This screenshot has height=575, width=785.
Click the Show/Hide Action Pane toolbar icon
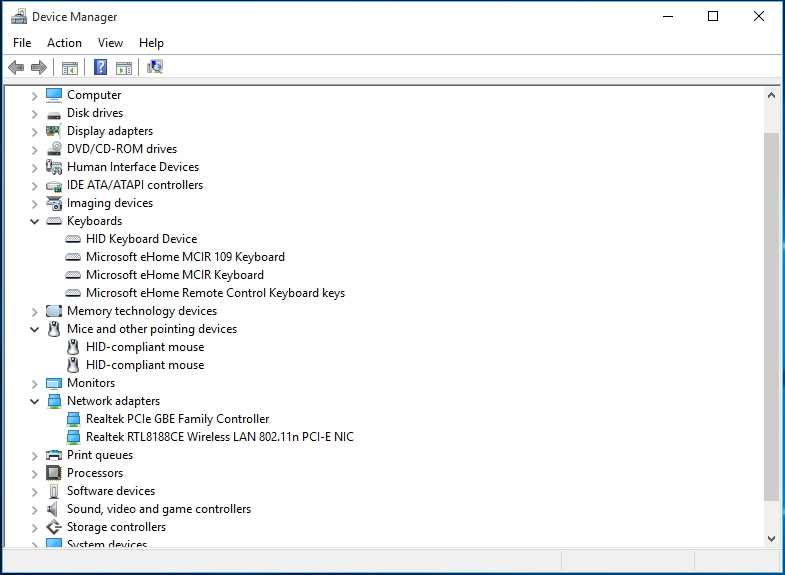[x=124, y=68]
